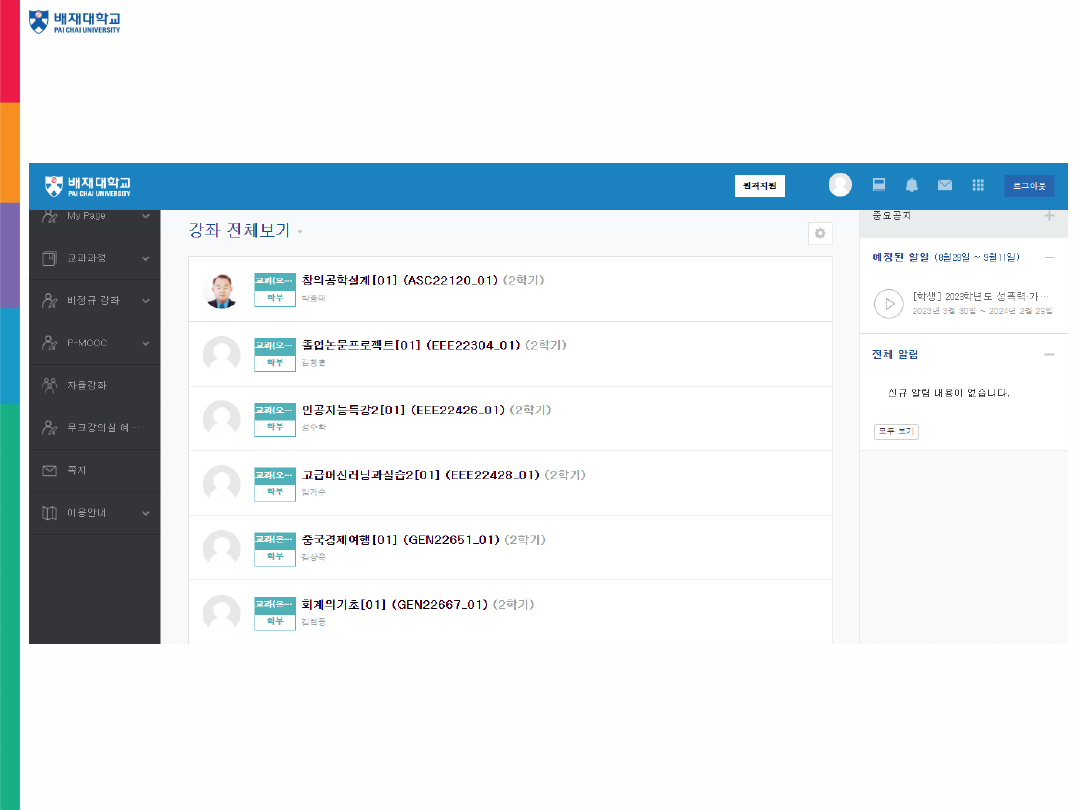Open the 강좌 전체보기 dropdown arrow
This screenshot has height=810, width=1080.
point(300,233)
